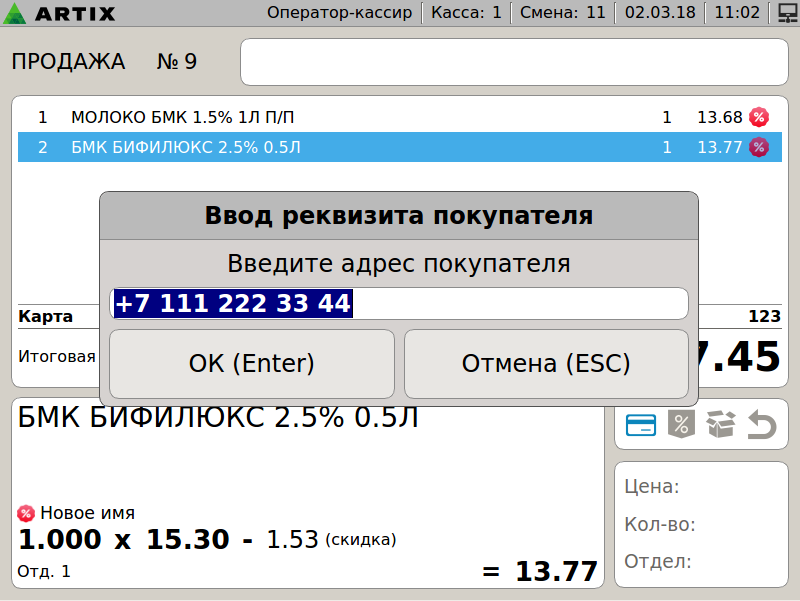Click the Смена: 11 status entry
Image resolution: width=800 pixels, height=601 pixels.
click(x=562, y=13)
